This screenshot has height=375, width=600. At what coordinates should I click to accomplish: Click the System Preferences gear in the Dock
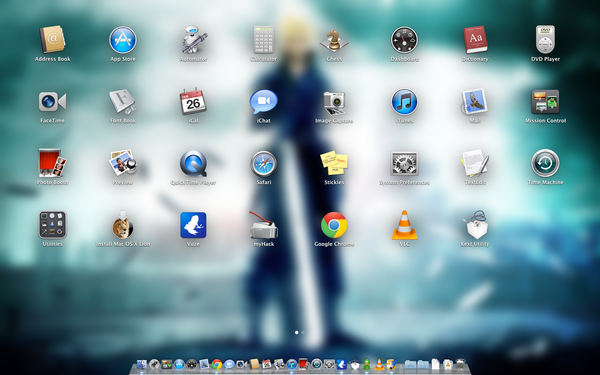point(329,364)
